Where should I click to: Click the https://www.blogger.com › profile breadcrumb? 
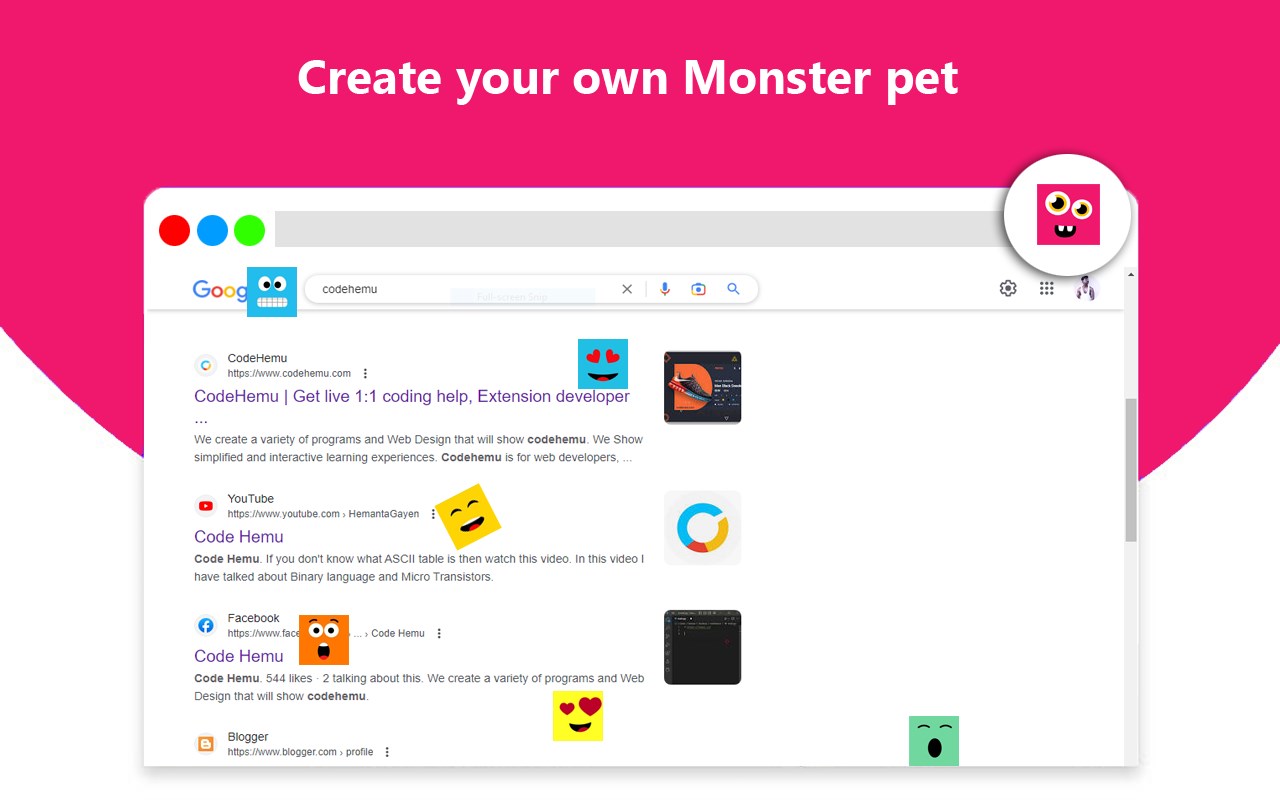coord(300,752)
